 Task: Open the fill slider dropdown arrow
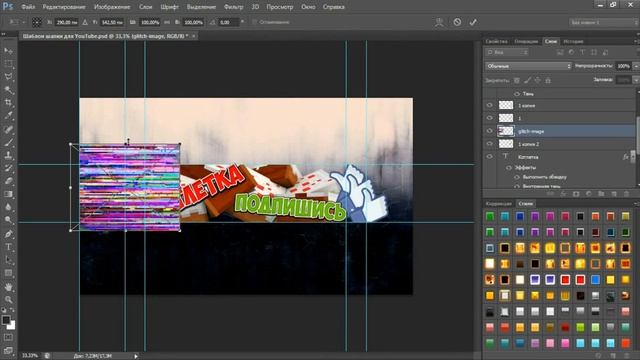click(636, 80)
